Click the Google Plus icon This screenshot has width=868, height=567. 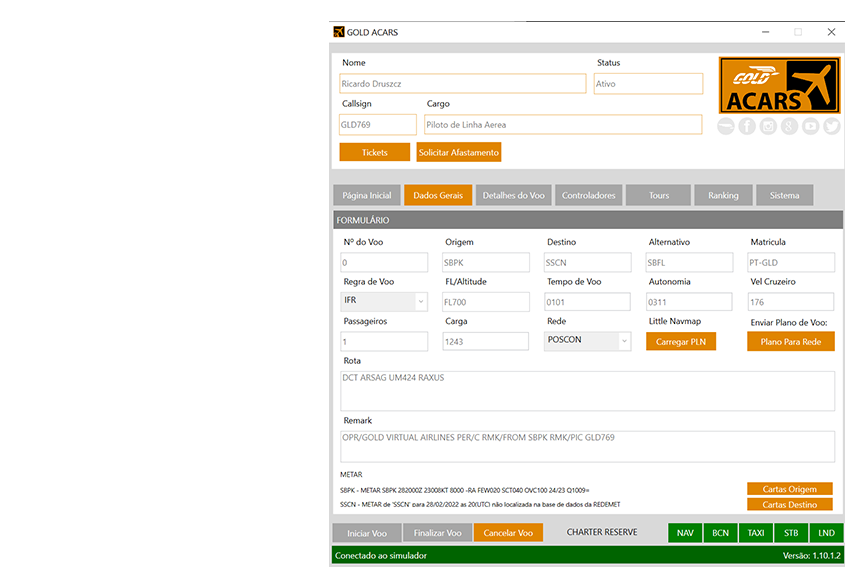click(x=789, y=126)
